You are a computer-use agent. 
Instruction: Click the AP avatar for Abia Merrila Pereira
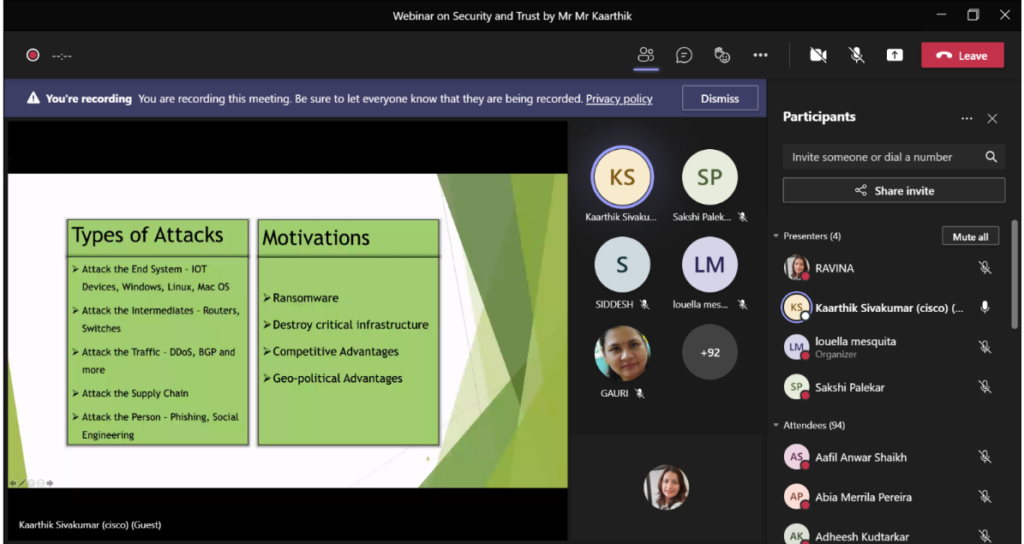point(796,497)
